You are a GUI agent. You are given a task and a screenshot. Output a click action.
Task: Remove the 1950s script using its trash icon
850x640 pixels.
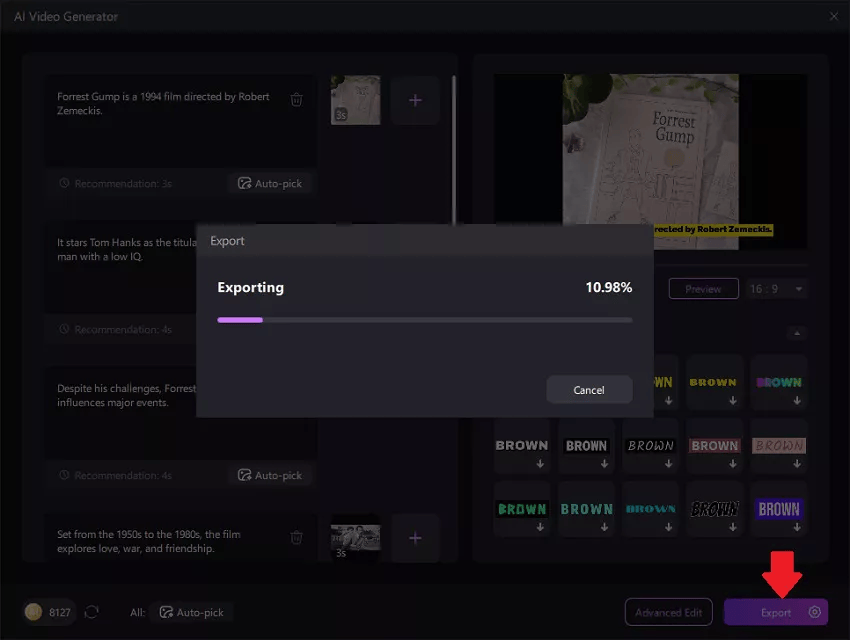(x=296, y=538)
